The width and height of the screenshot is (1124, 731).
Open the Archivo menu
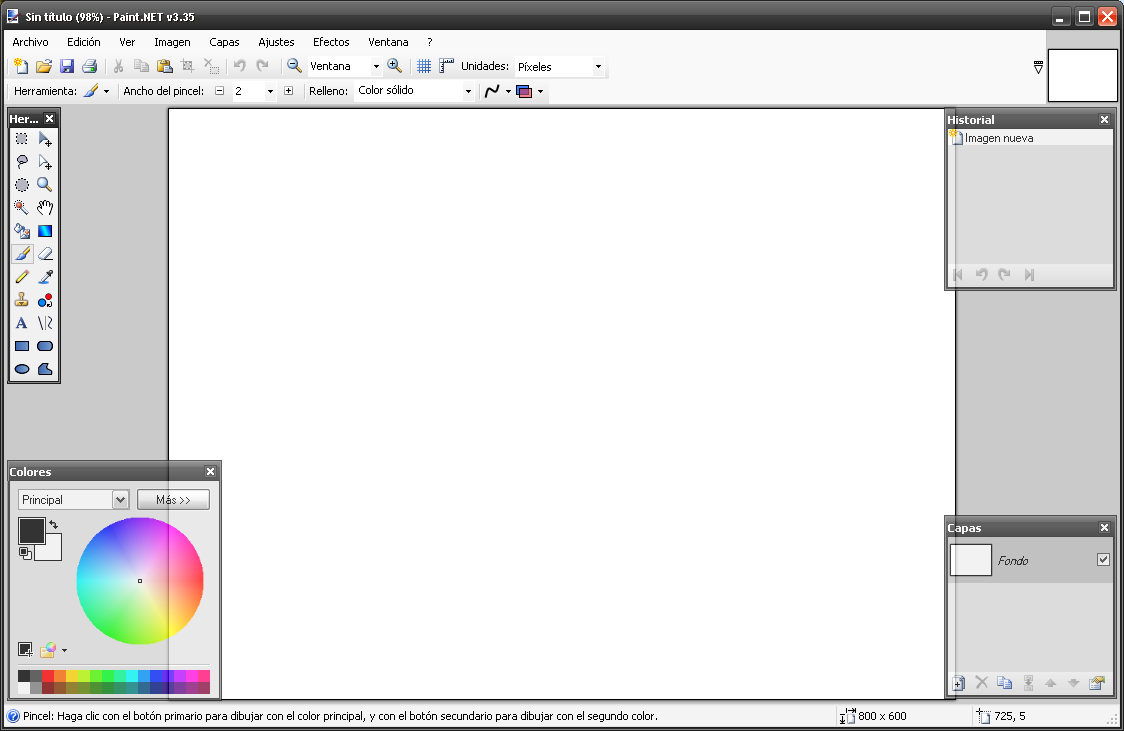click(x=30, y=42)
